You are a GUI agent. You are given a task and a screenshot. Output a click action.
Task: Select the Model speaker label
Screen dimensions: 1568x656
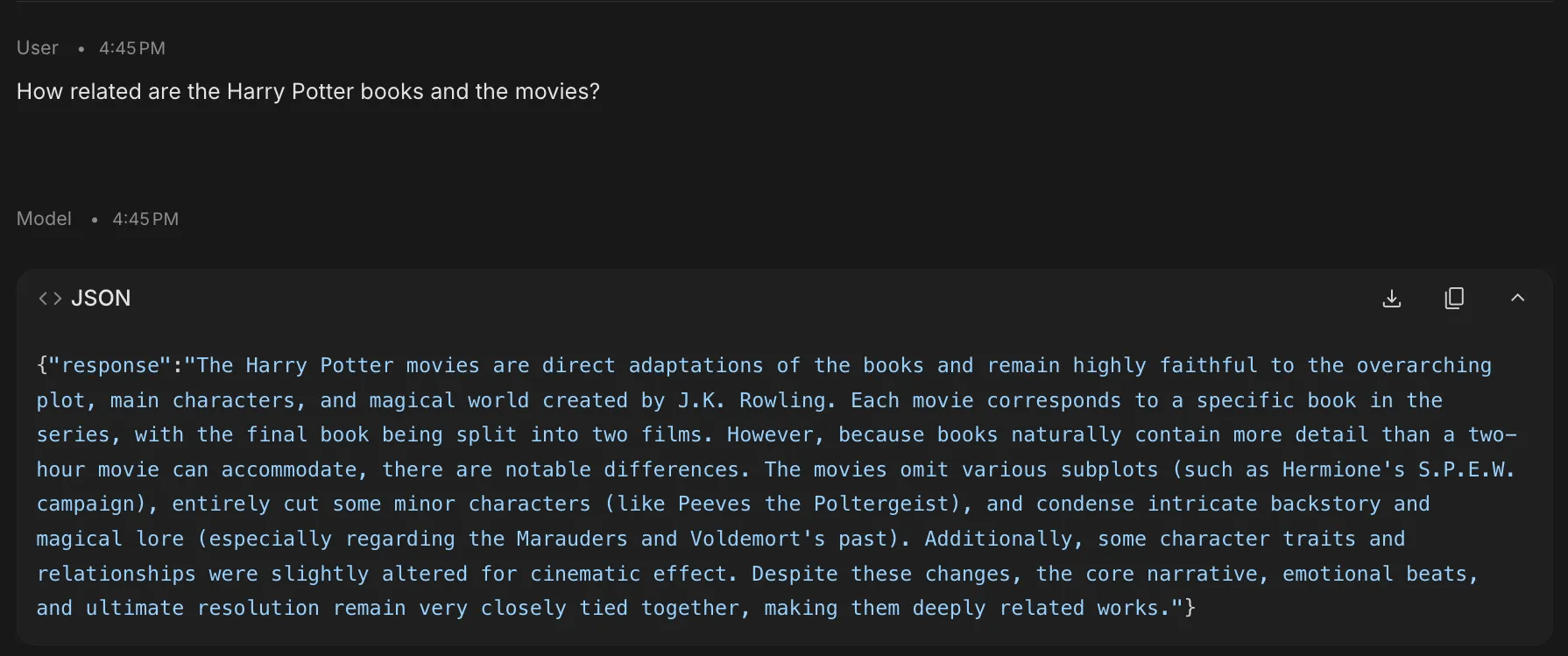(x=44, y=219)
